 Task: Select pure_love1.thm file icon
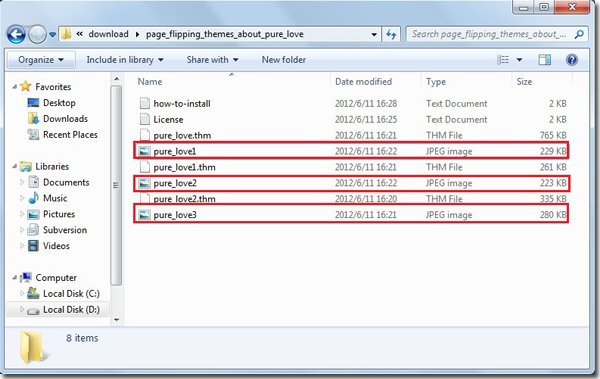click(x=145, y=167)
